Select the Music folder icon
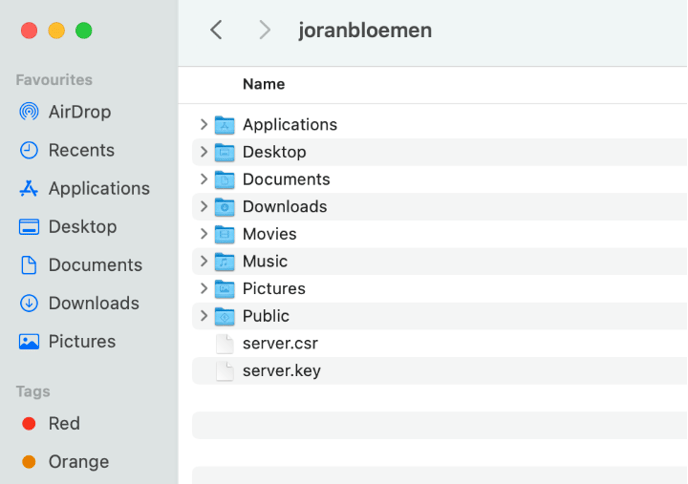The image size is (688, 484). click(225, 261)
